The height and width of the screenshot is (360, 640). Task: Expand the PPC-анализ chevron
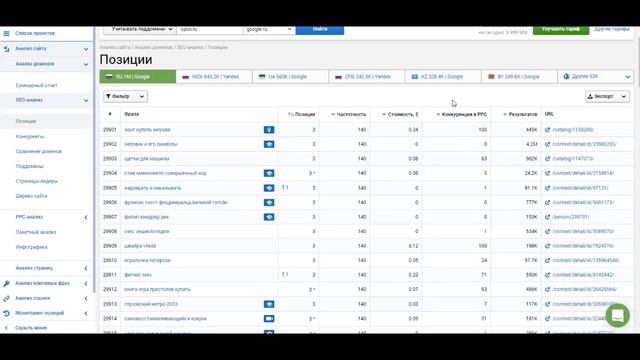86,218
